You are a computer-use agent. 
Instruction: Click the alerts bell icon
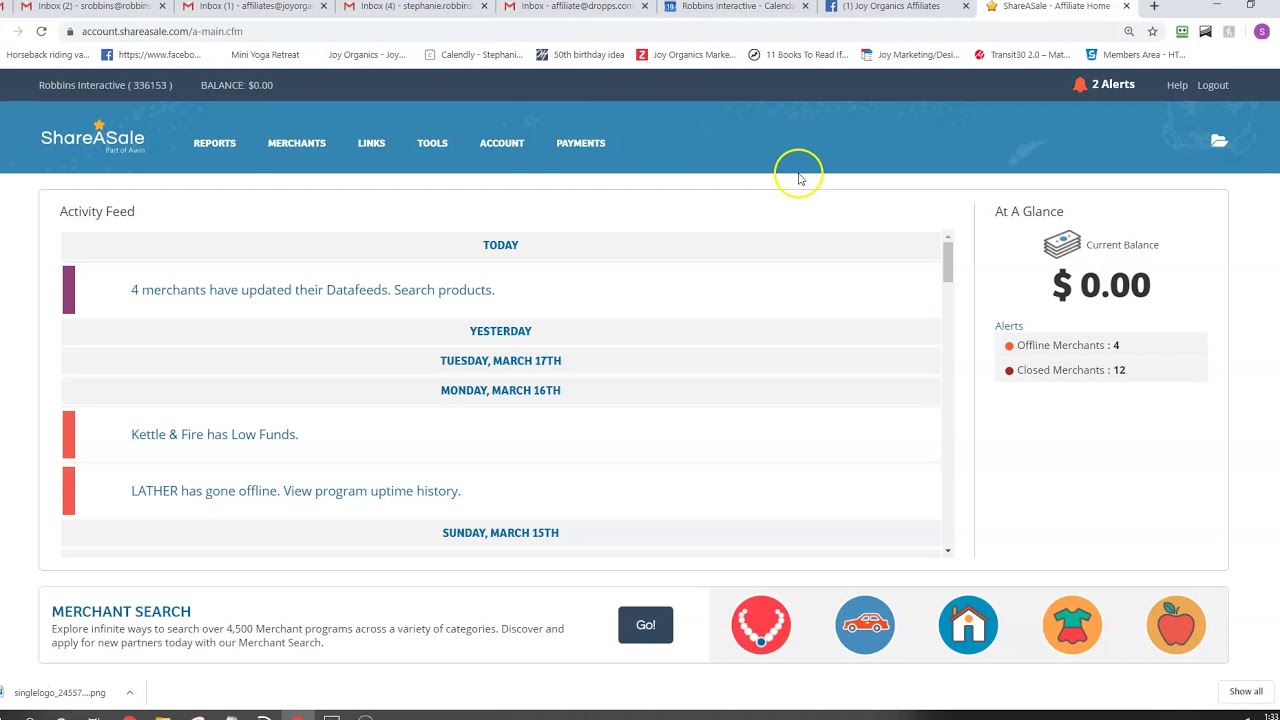pyautogui.click(x=1080, y=85)
